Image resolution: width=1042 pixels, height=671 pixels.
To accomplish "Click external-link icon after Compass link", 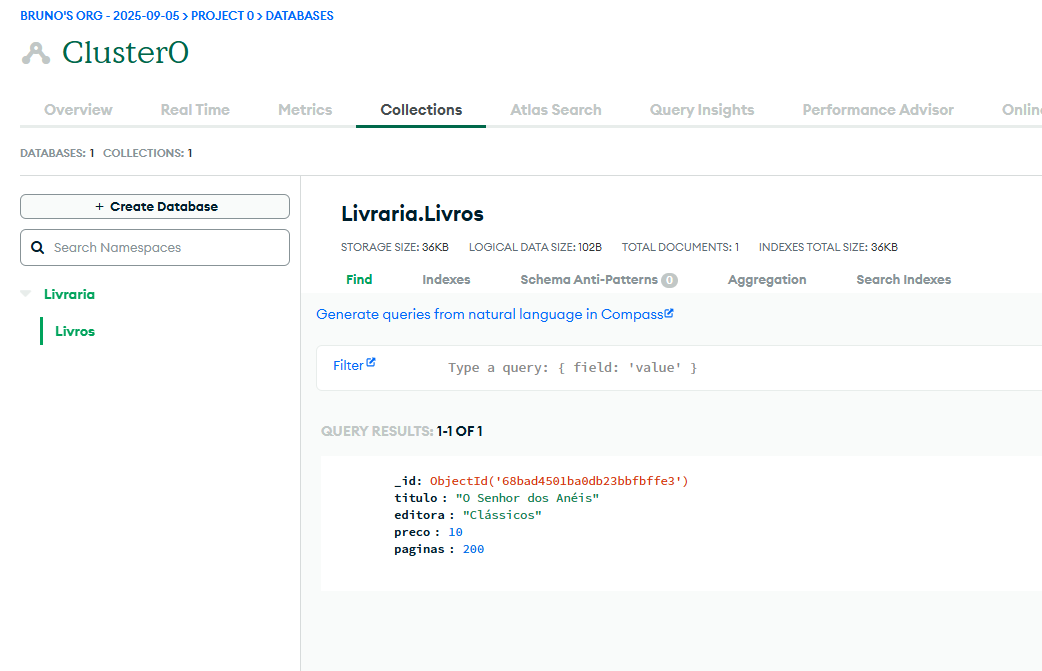I will [669, 313].
